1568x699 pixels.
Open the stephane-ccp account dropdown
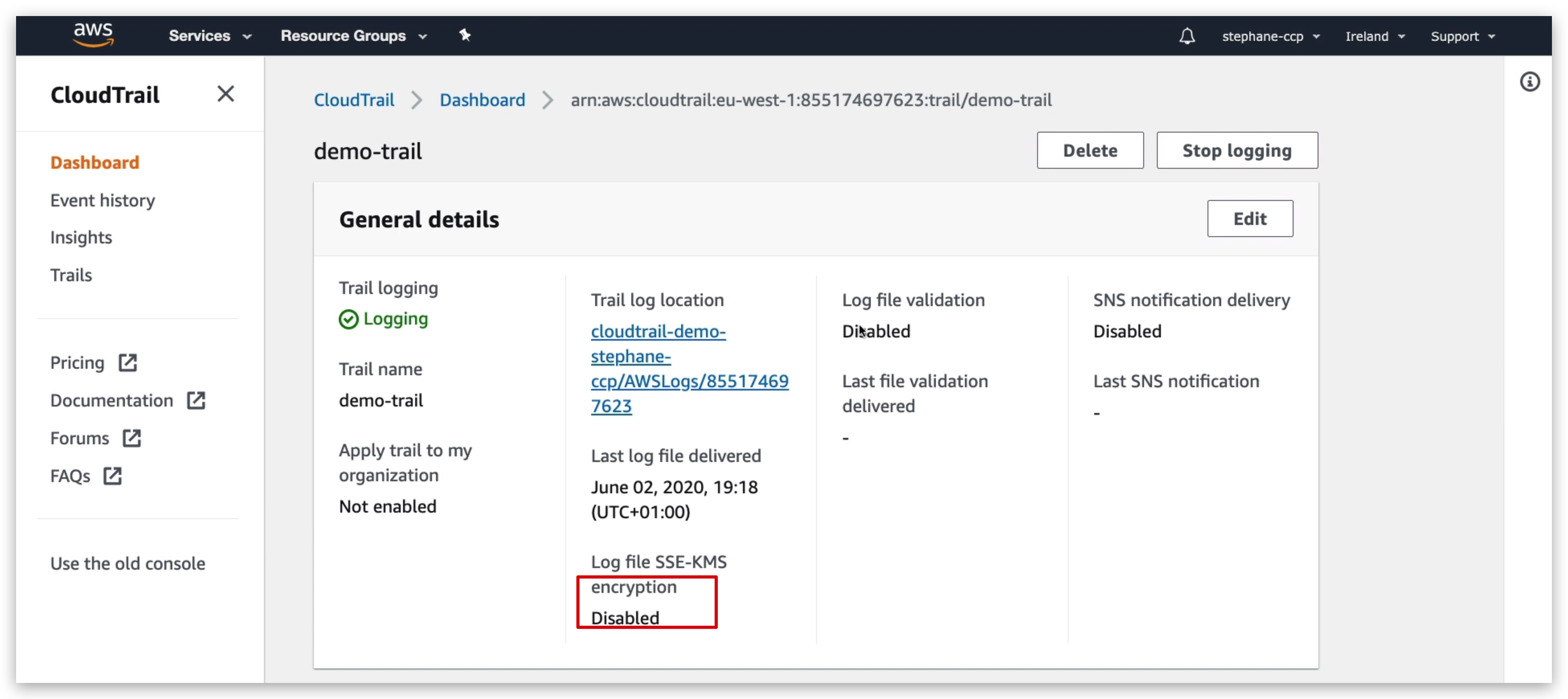[x=1270, y=37]
